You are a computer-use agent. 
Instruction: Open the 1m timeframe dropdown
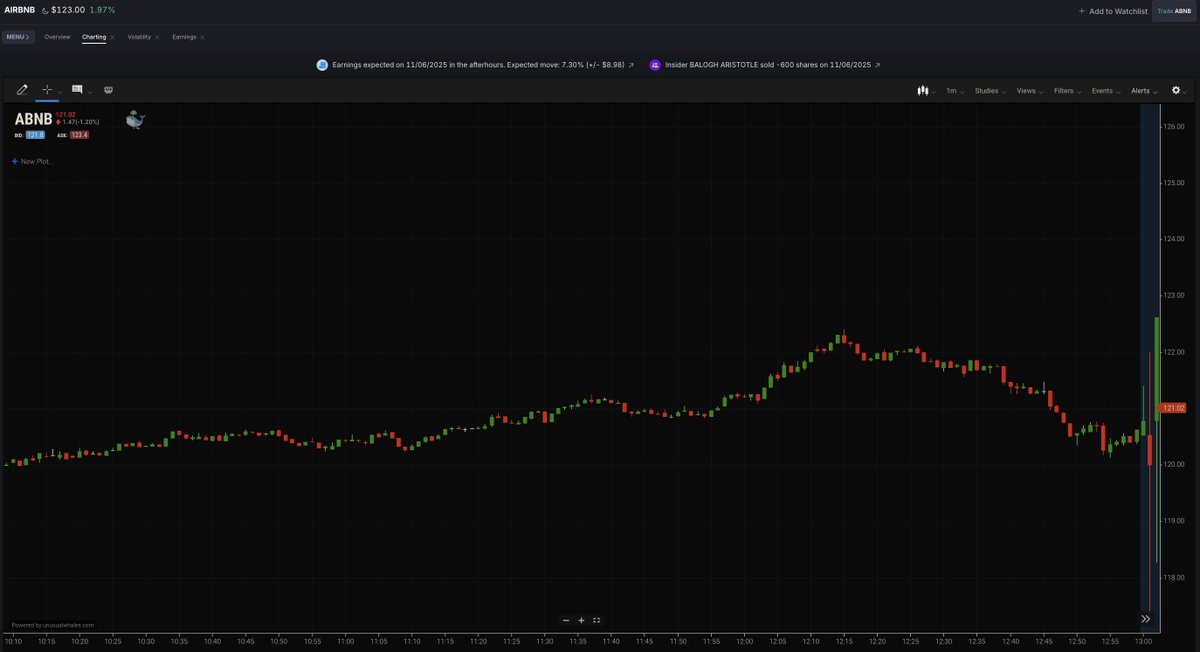pyautogui.click(x=955, y=91)
